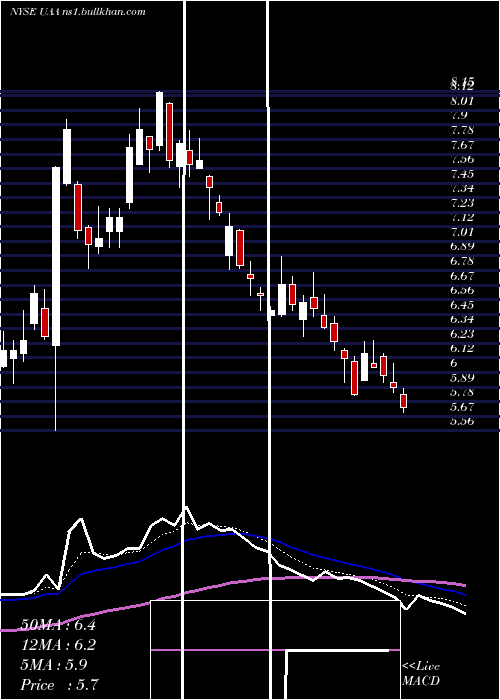Select the last red candlestick near 5.67
Viewport: 500px width, 700px height.
tap(404, 400)
